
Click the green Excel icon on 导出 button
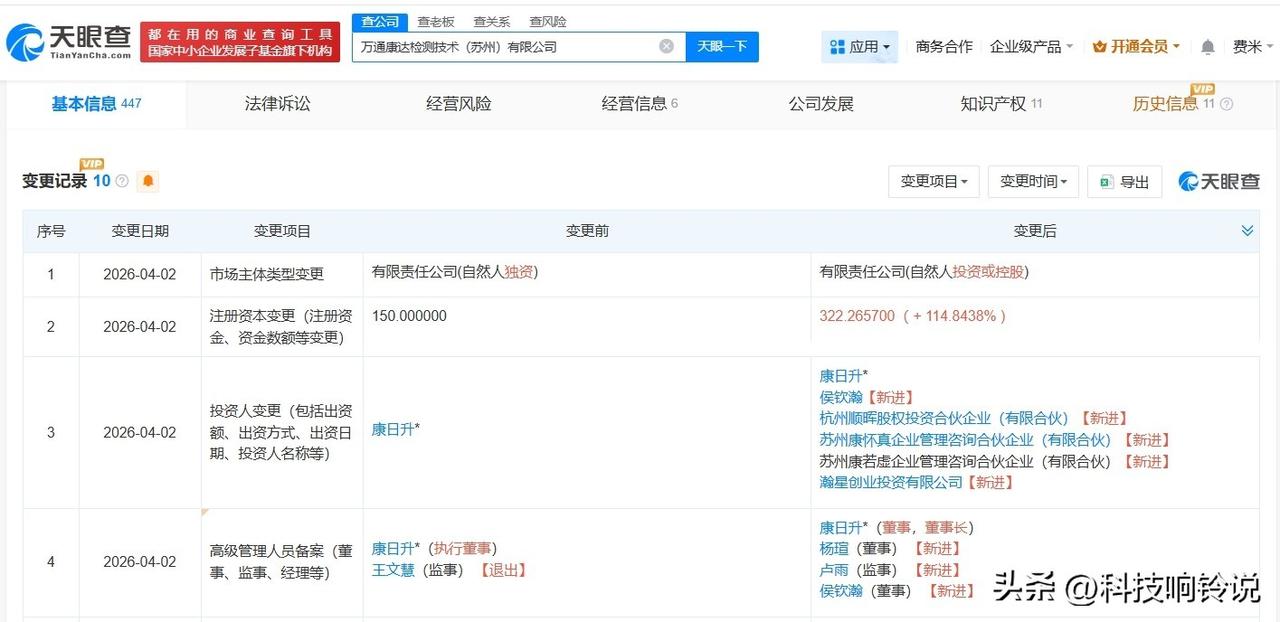click(x=1106, y=181)
